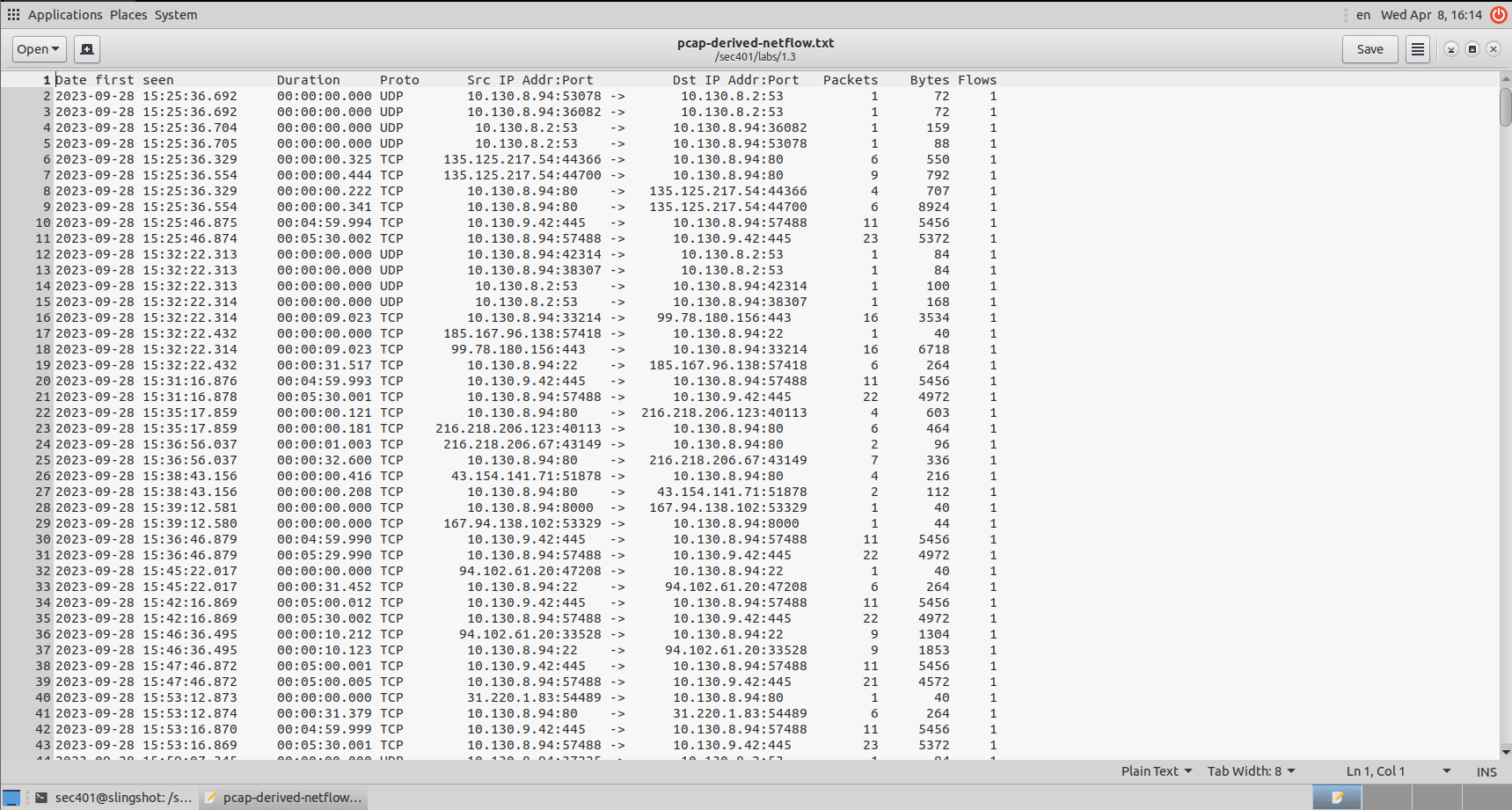Image resolution: width=1512 pixels, height=810 pixels.
Task: Open the System menu in the top panel
Action: [x=175, y=14]
